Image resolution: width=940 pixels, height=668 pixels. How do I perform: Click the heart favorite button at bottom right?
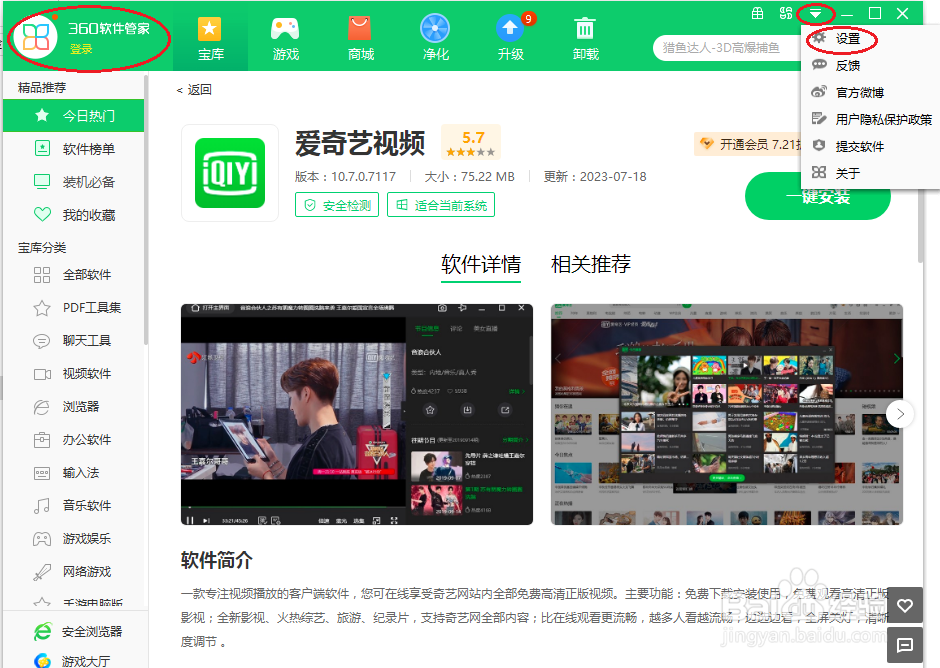(905, 606)
